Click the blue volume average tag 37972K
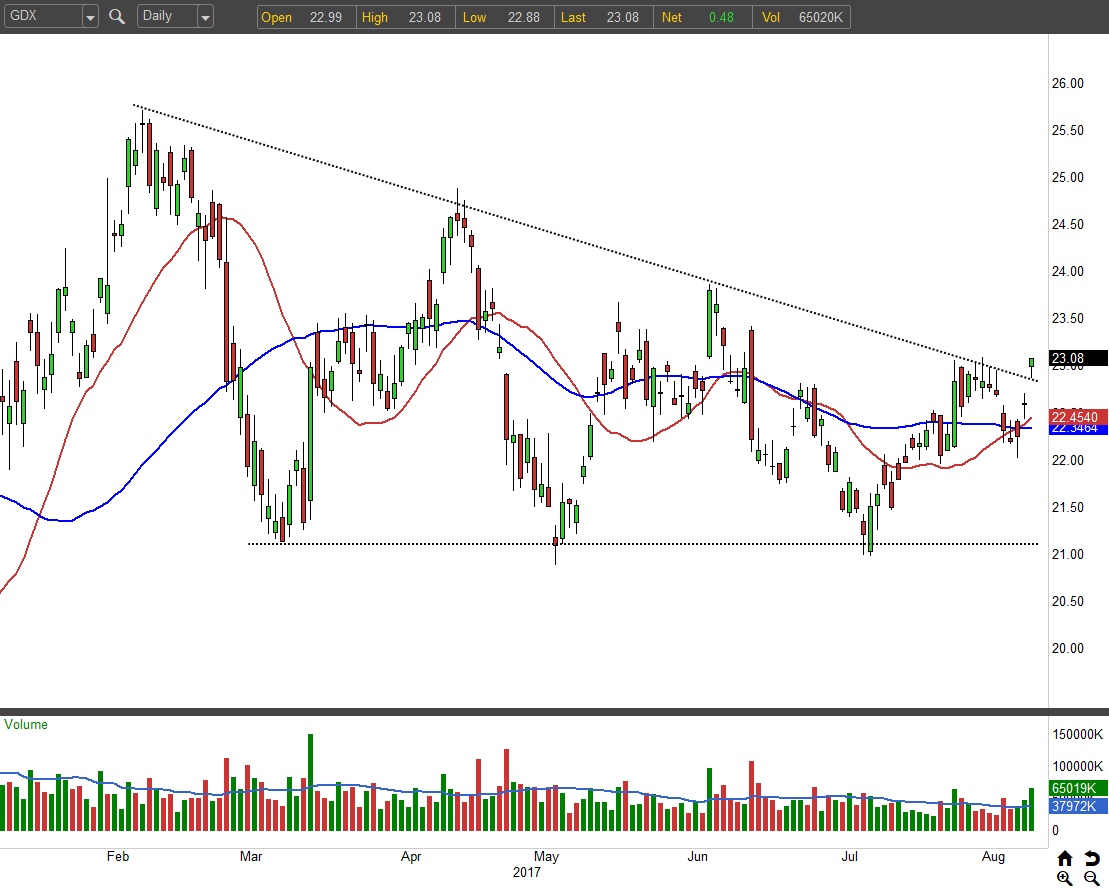1109x888 pixels. point(1078,806)
